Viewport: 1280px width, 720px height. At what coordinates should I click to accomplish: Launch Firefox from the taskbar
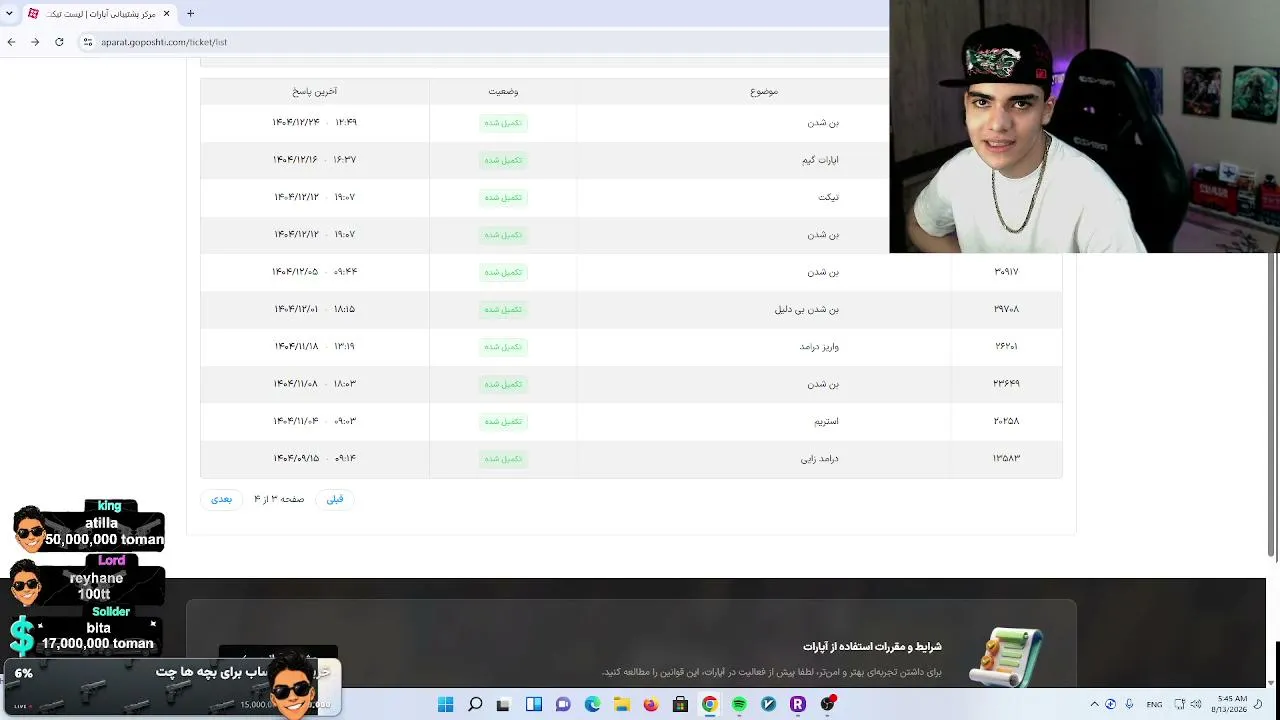pos(651,704)
